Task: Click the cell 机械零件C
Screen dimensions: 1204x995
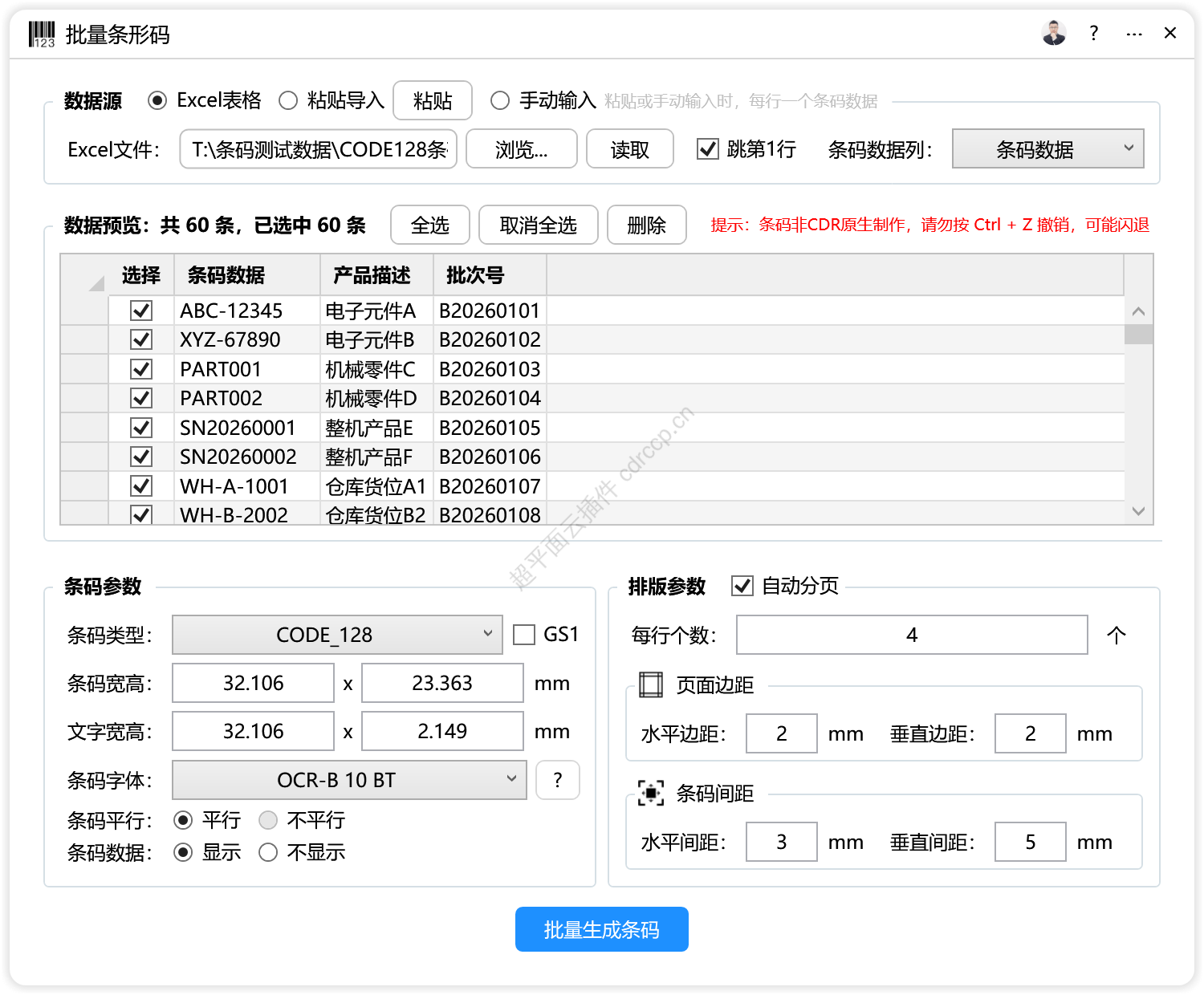Action: point(376,369)
